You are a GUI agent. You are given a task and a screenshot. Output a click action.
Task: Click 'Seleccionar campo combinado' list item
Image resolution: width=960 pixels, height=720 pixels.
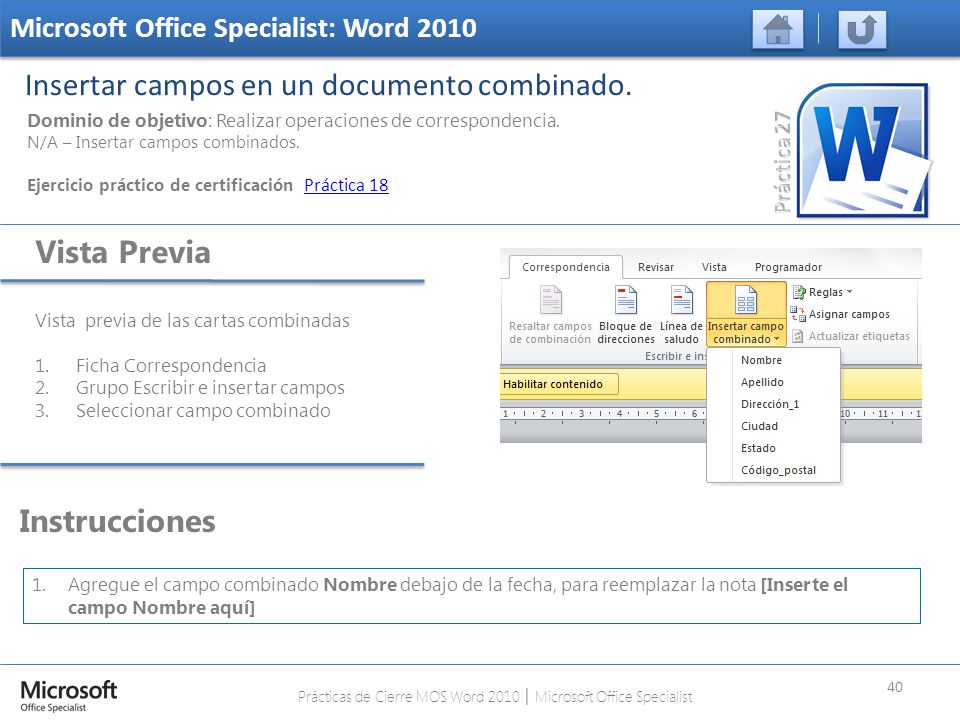click(203, 410)
